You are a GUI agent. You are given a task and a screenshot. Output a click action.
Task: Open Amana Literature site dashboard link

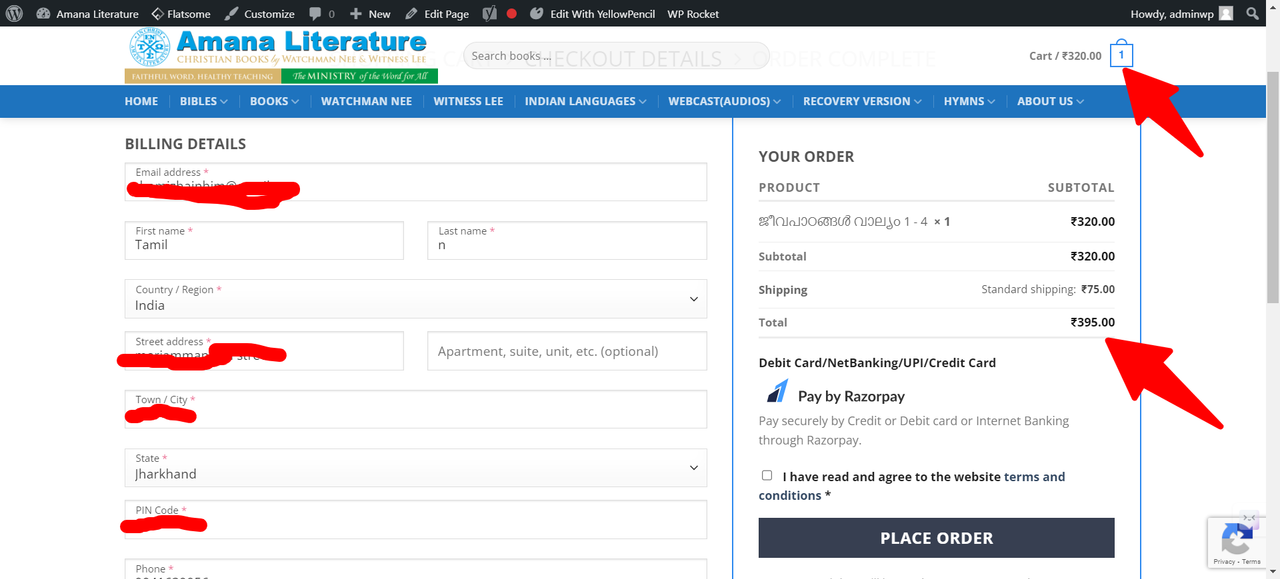pos(87,14)
